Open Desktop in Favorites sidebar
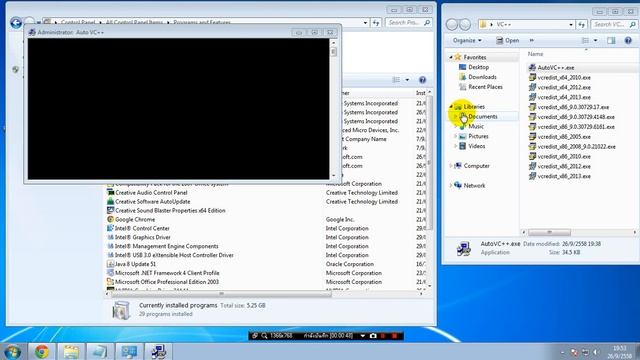Viewport: 640px width, 360px height. point(473,67)
